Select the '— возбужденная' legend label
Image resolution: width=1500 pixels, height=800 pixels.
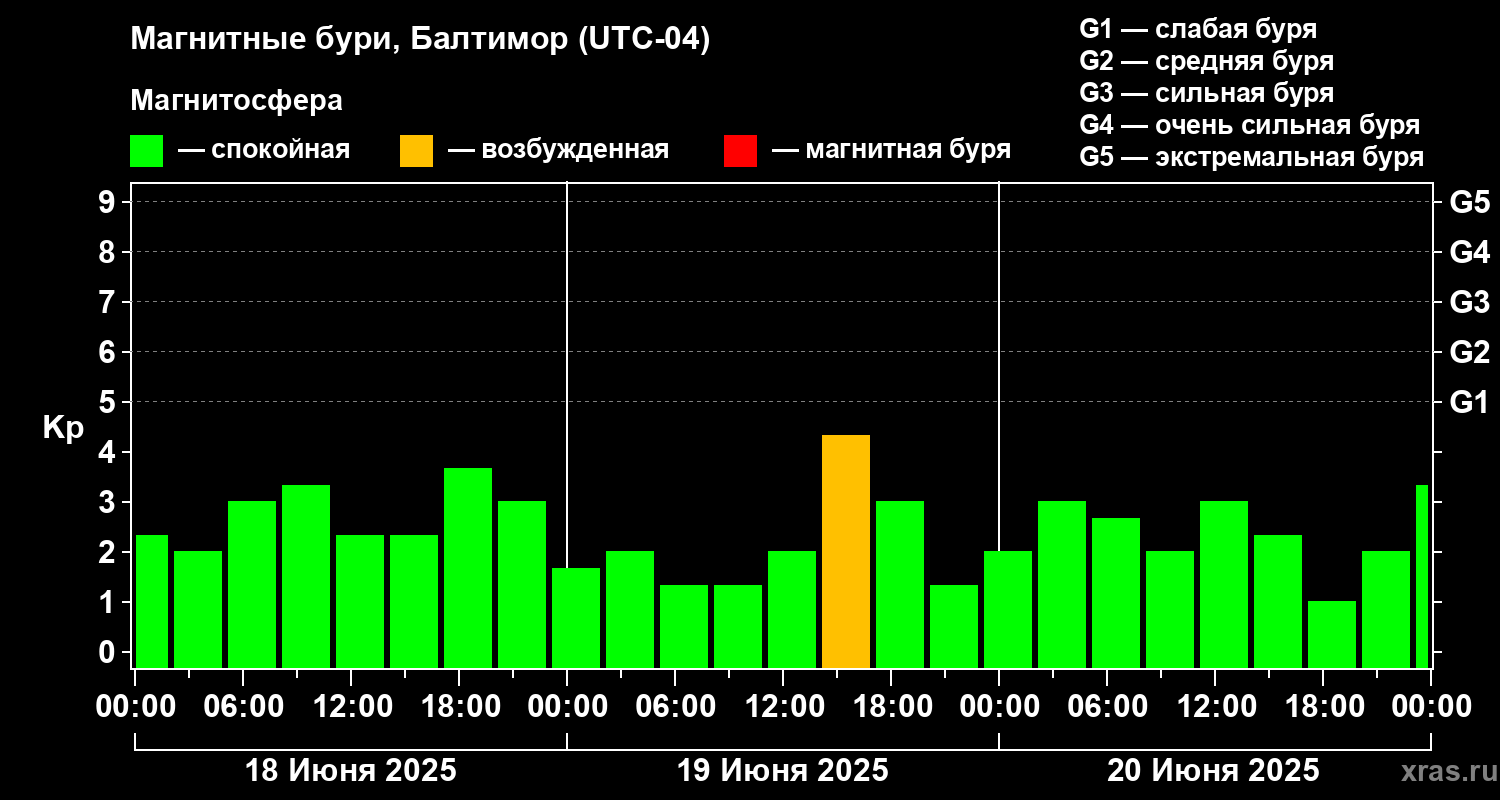pyautogui.click(x=558, y=150)
